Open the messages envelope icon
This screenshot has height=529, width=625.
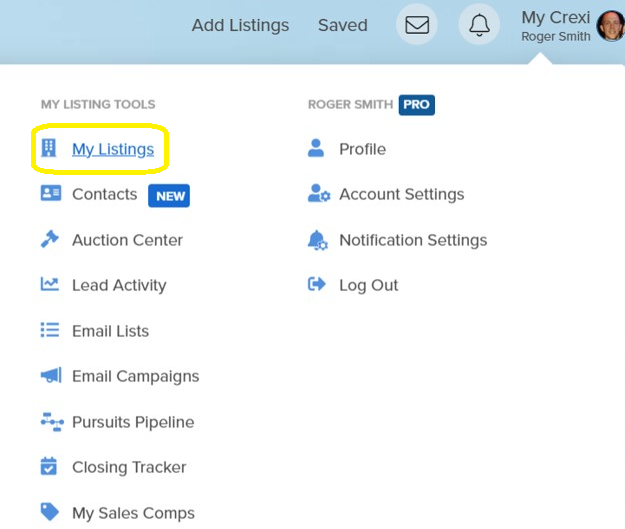417,25
